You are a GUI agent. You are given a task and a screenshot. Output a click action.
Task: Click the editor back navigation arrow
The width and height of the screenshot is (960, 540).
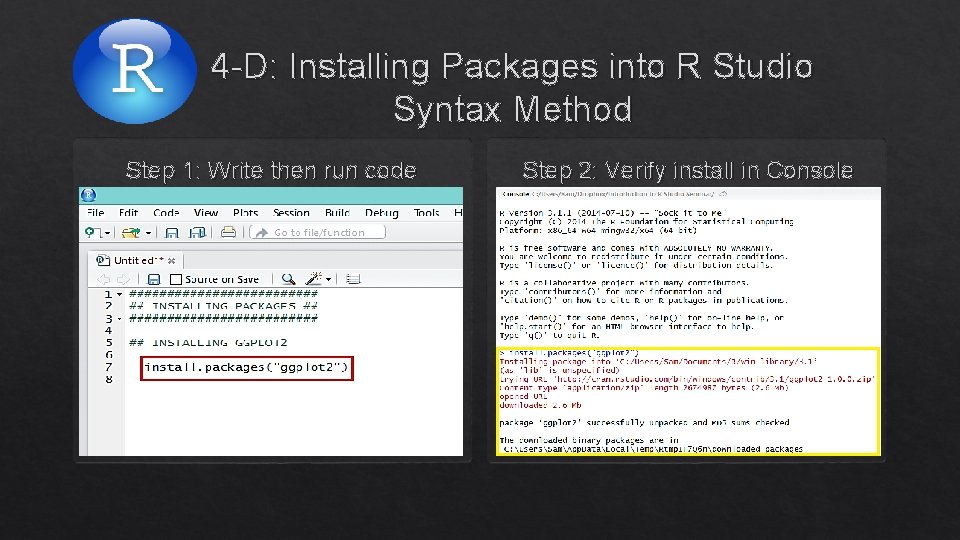pyautogui.click(x=103, y=279)
